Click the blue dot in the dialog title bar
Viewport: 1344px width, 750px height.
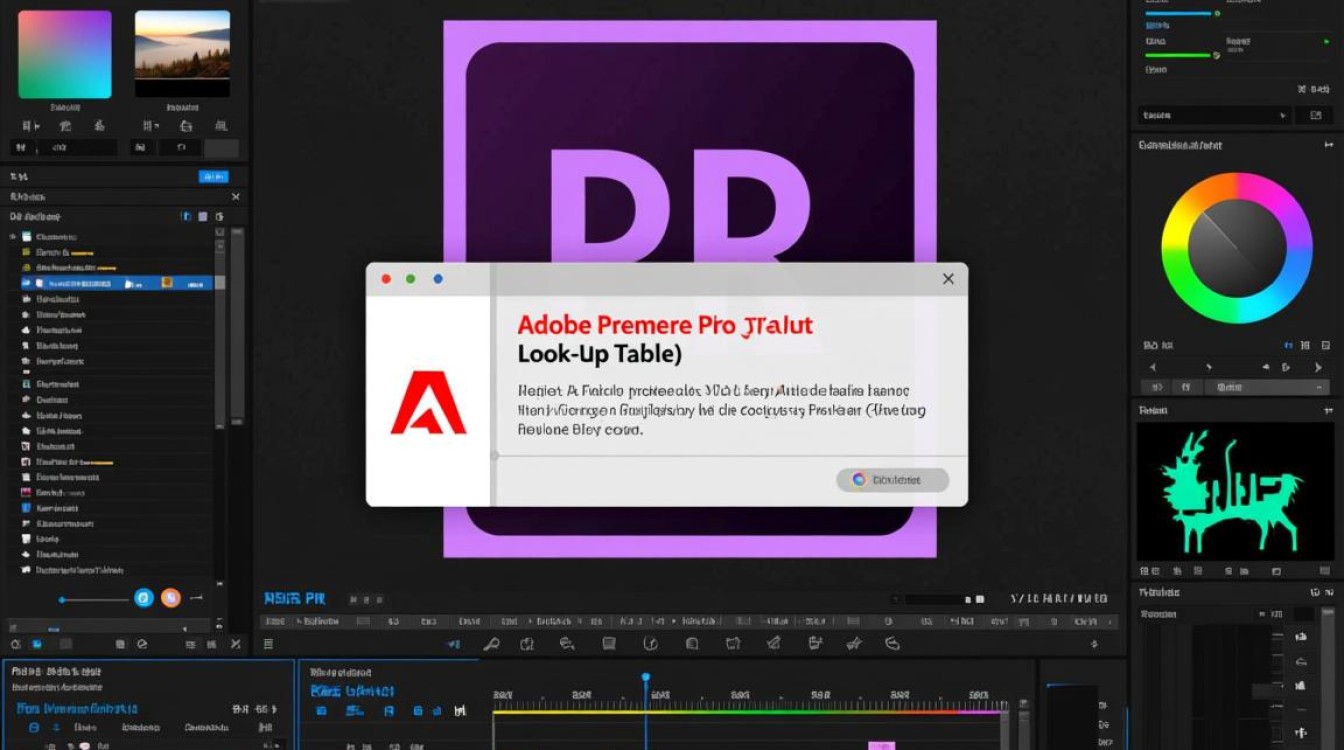point(438,279)
